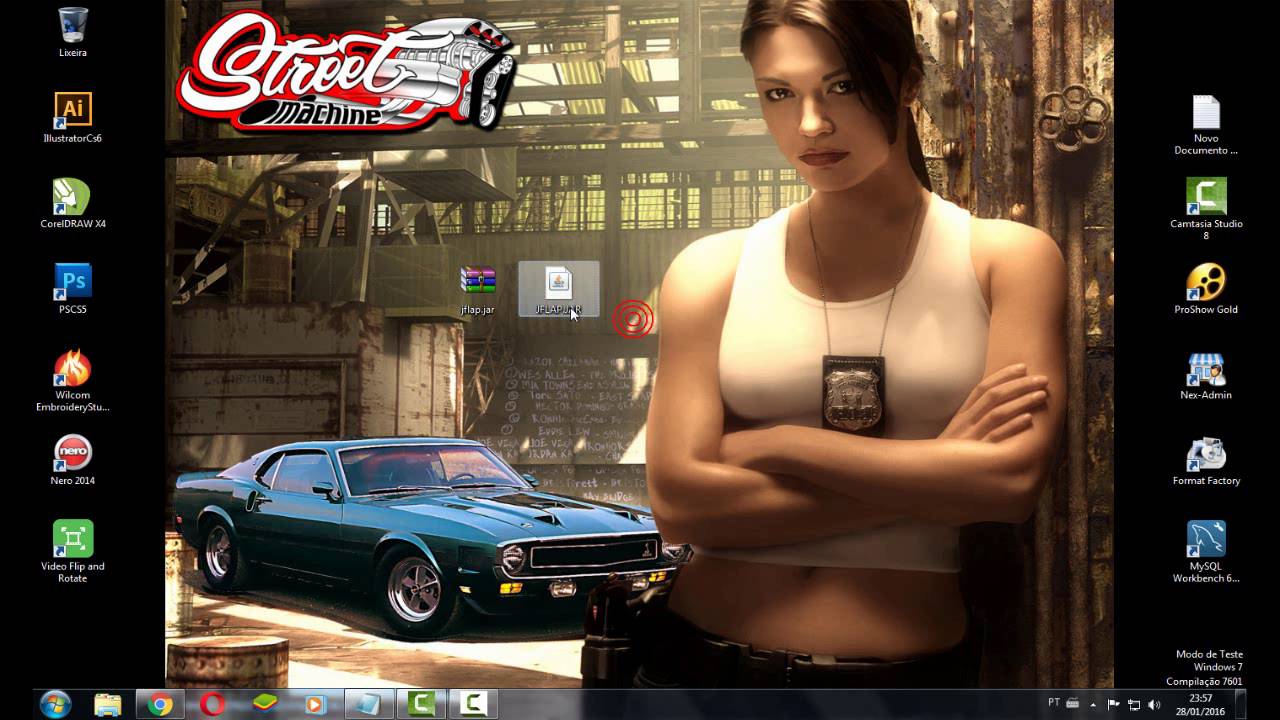Select the Nex-Admin shortcut
1280x720 pixels.
click(1206, 375)
